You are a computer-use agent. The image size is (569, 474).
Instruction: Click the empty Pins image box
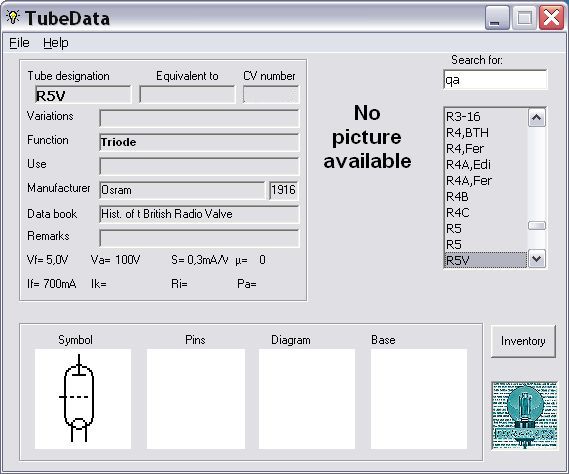coord(196,399)
